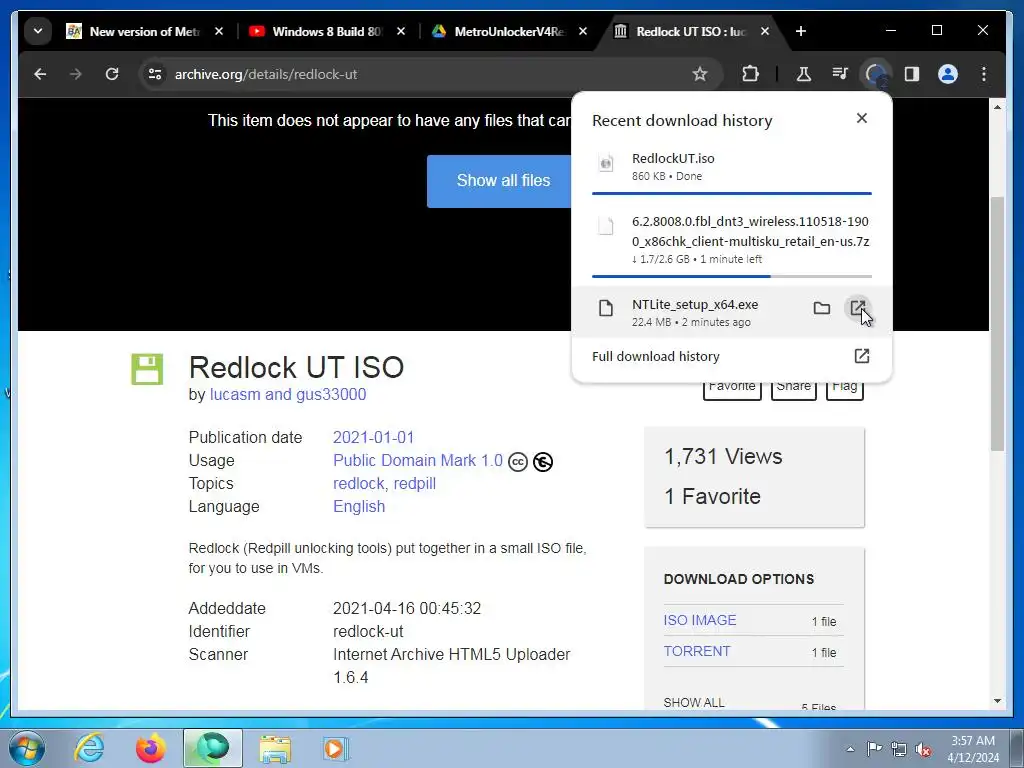Download the TORRENT option

(x=697, y=651)
